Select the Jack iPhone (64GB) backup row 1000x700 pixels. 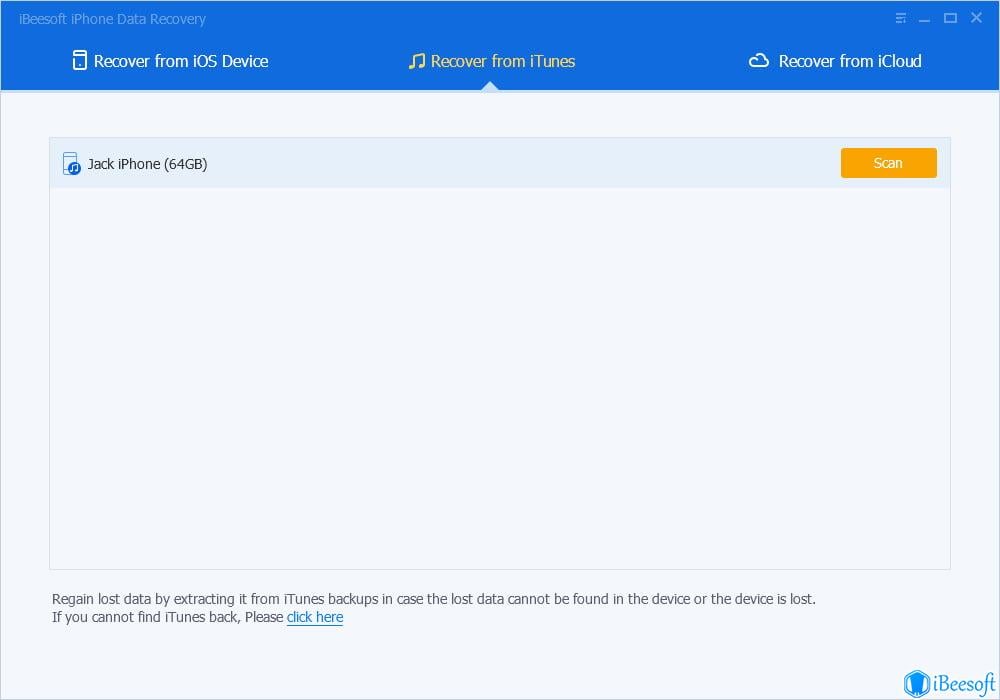tap(499, 163)
